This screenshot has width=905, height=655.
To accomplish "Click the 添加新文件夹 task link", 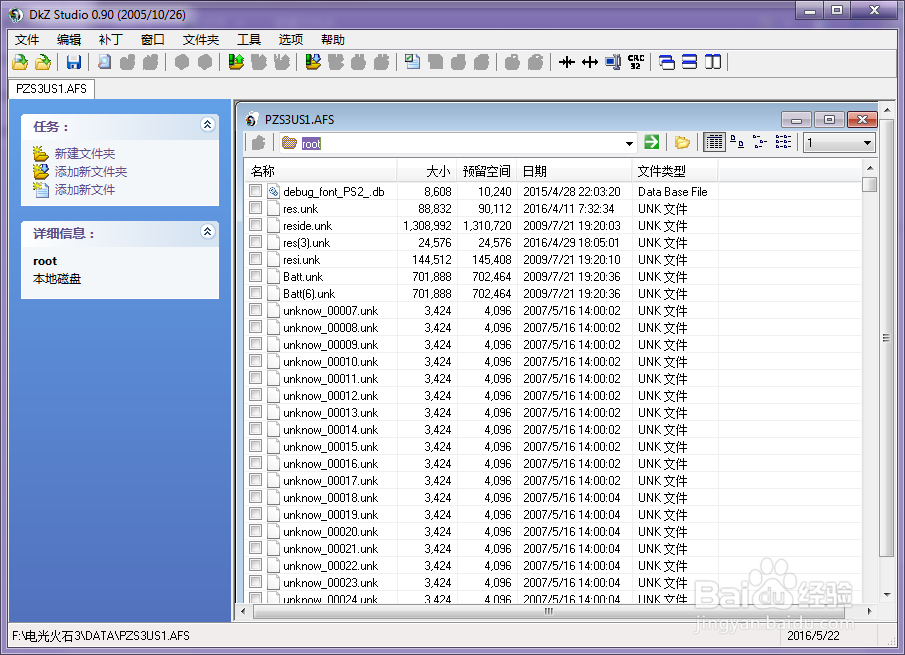I will pos(91,171).
